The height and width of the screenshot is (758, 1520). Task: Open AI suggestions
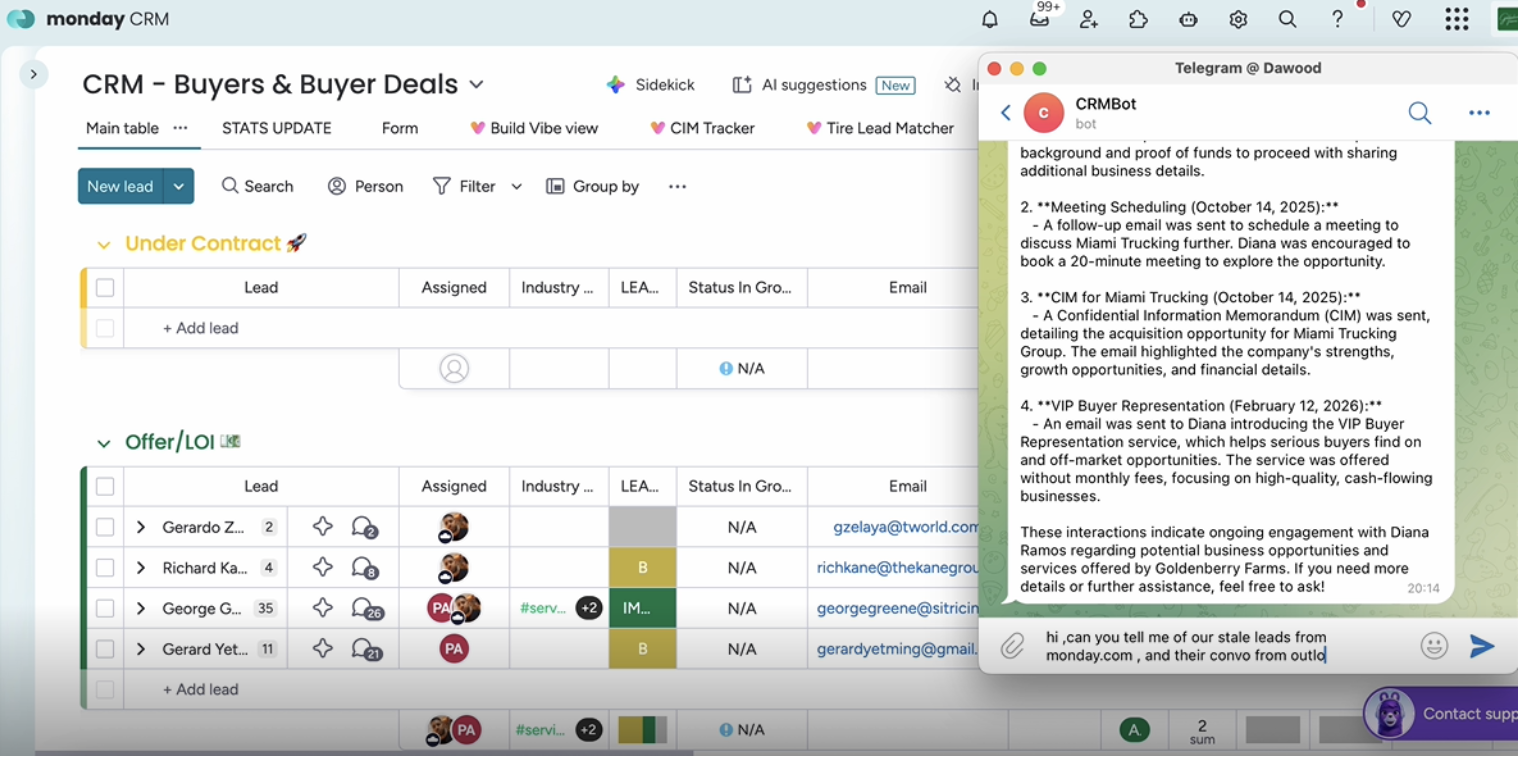[x=824, y=85]
